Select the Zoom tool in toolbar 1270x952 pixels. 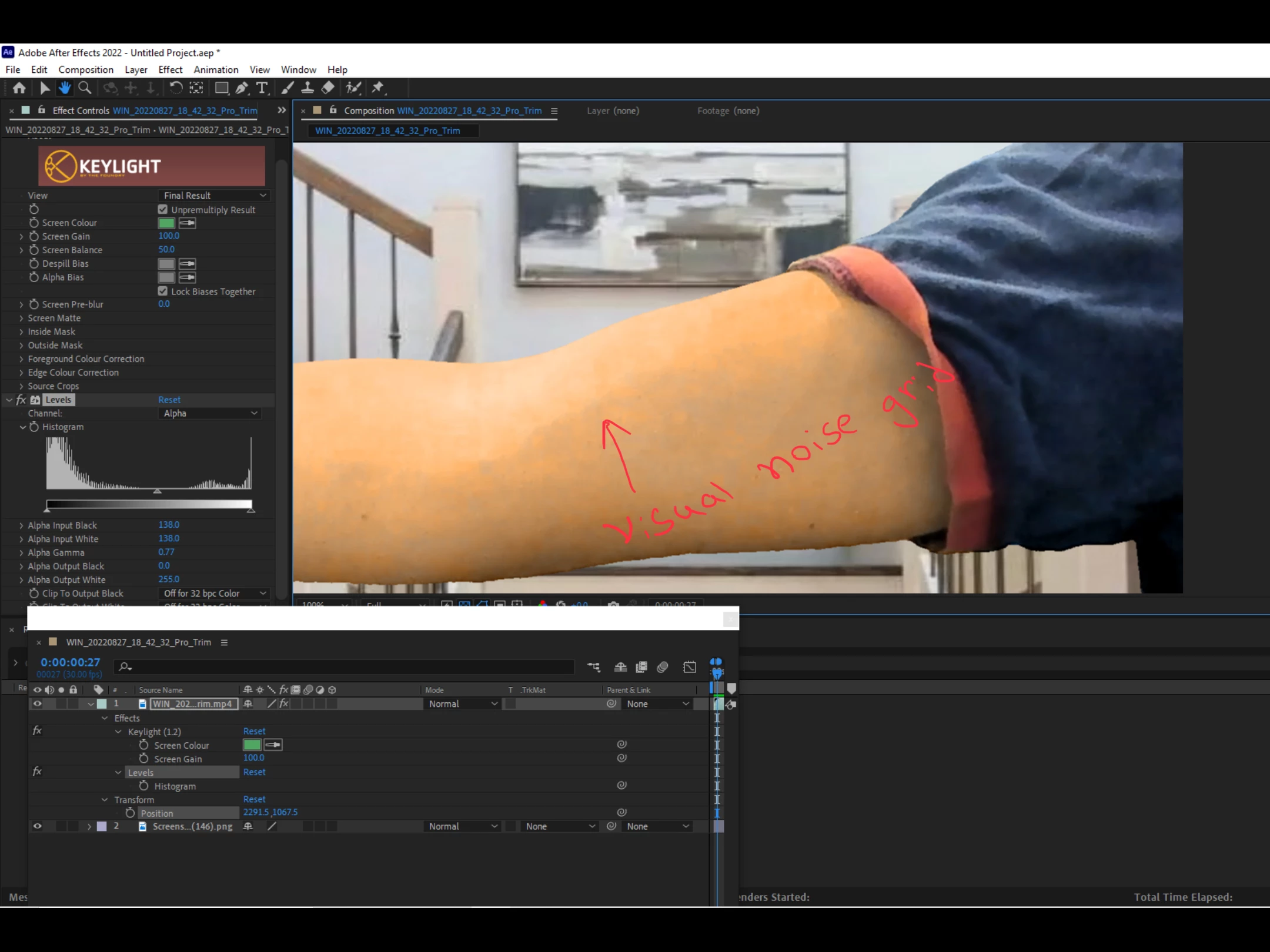pos(85,88)
